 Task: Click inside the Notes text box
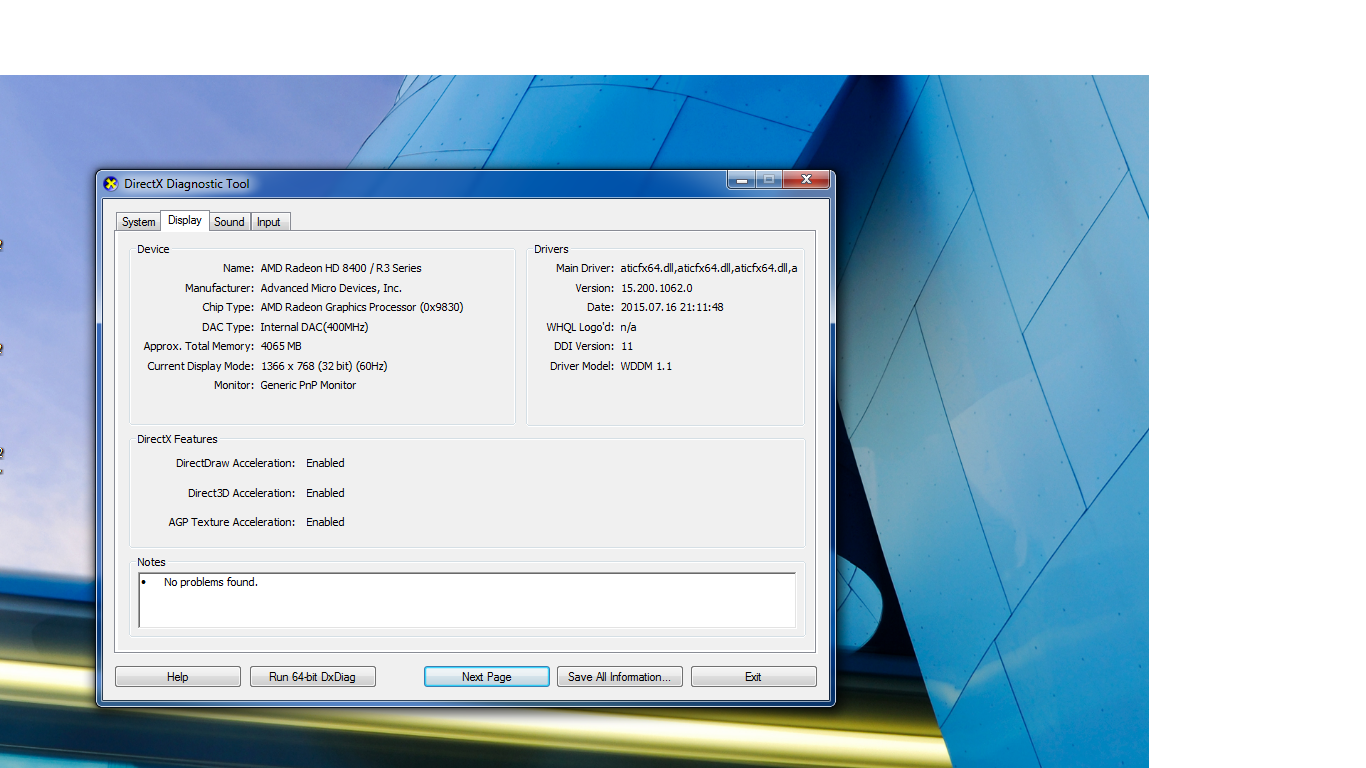coord(467,600)
